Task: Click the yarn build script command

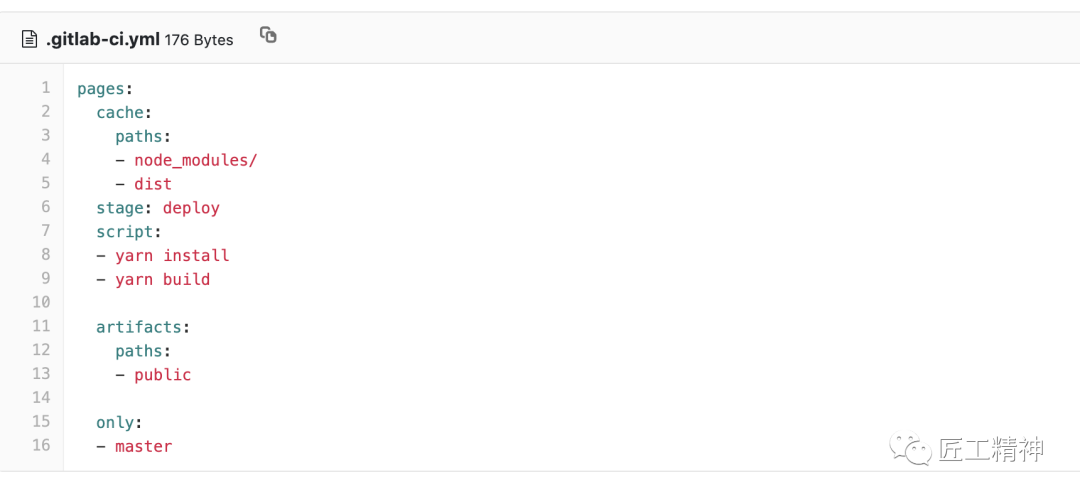Action: click(x=163, y=279)
